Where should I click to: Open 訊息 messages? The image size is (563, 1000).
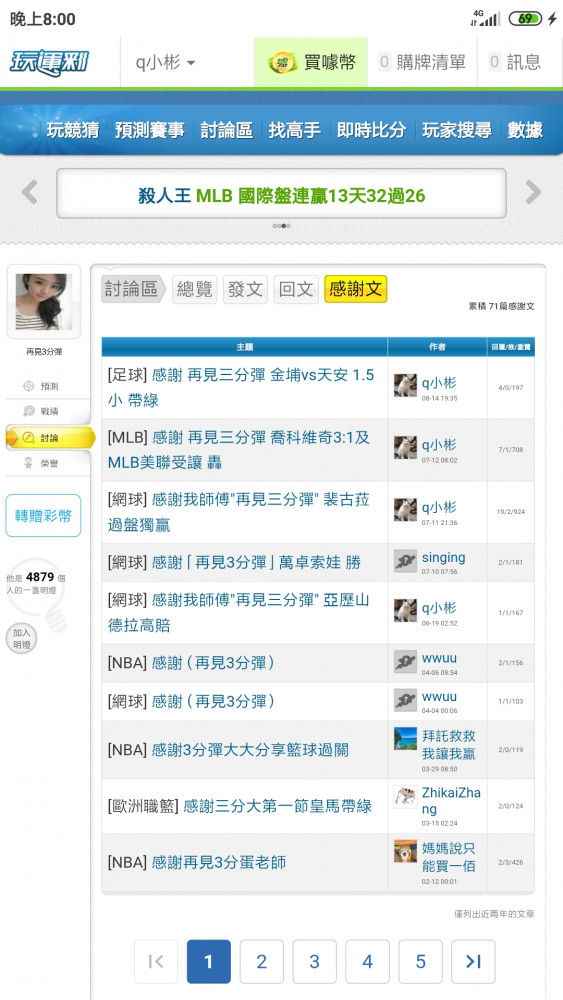tap(515, 62)
